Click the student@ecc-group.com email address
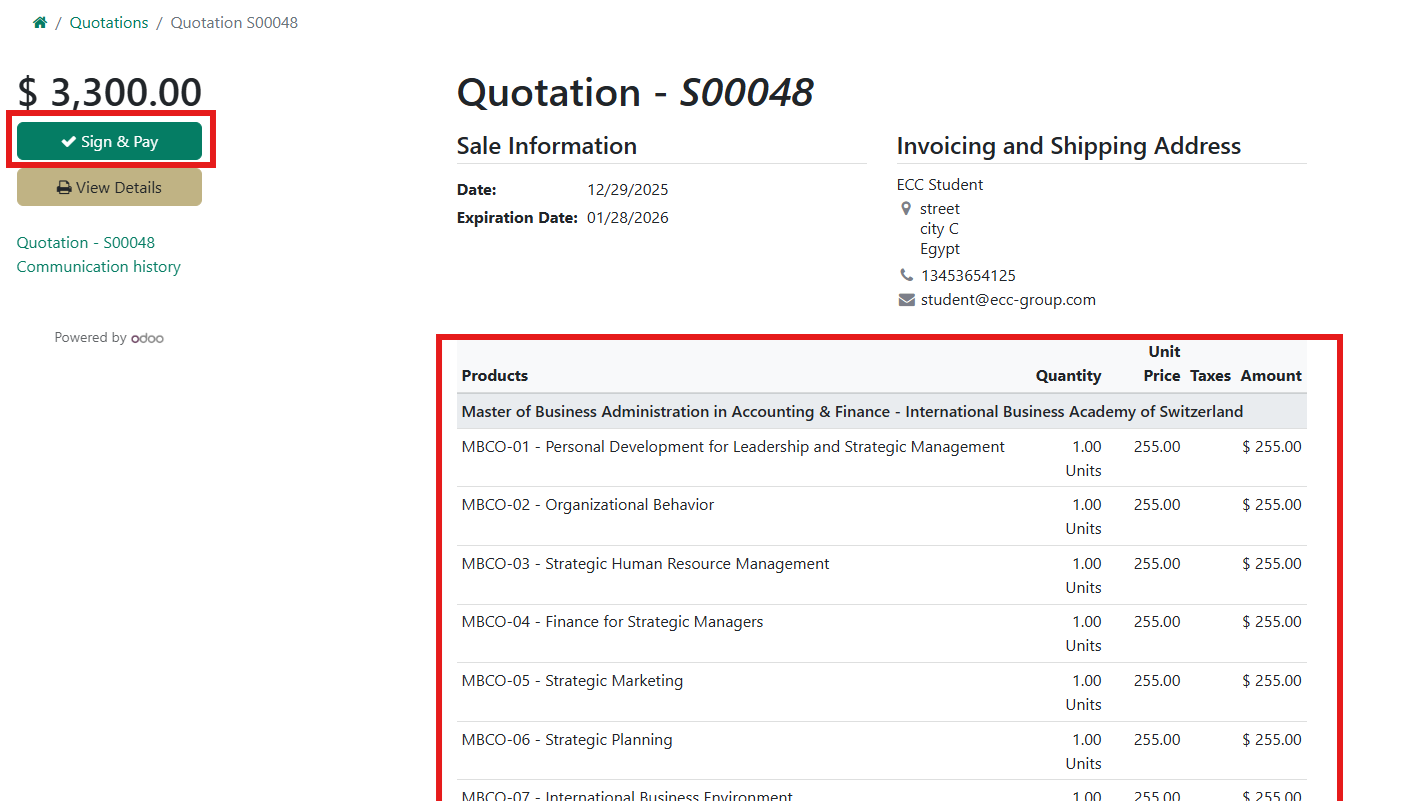The height and width of the screenshot is (801, 1425). [1008, 300]
